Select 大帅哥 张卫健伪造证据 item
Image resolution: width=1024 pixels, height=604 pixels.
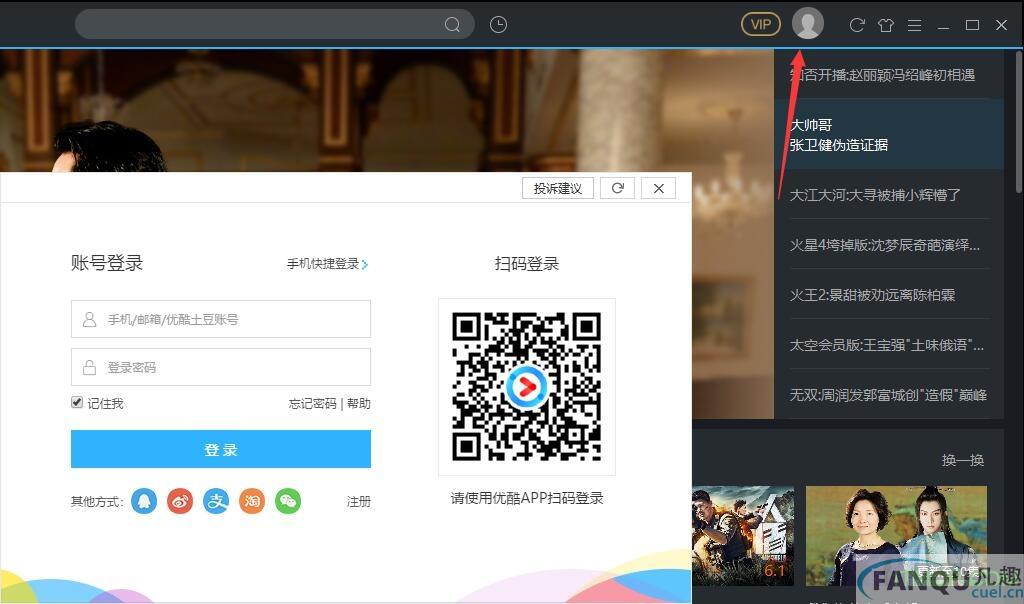tap(888, 135)
